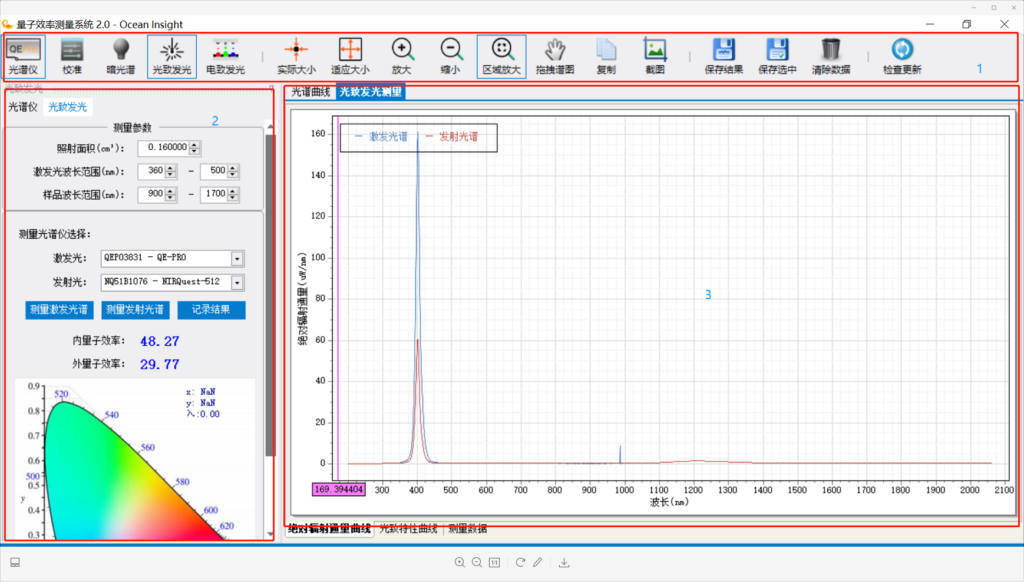
Task: Zoom out using the image viewer's bottom bar
Action: coord(477,562)
